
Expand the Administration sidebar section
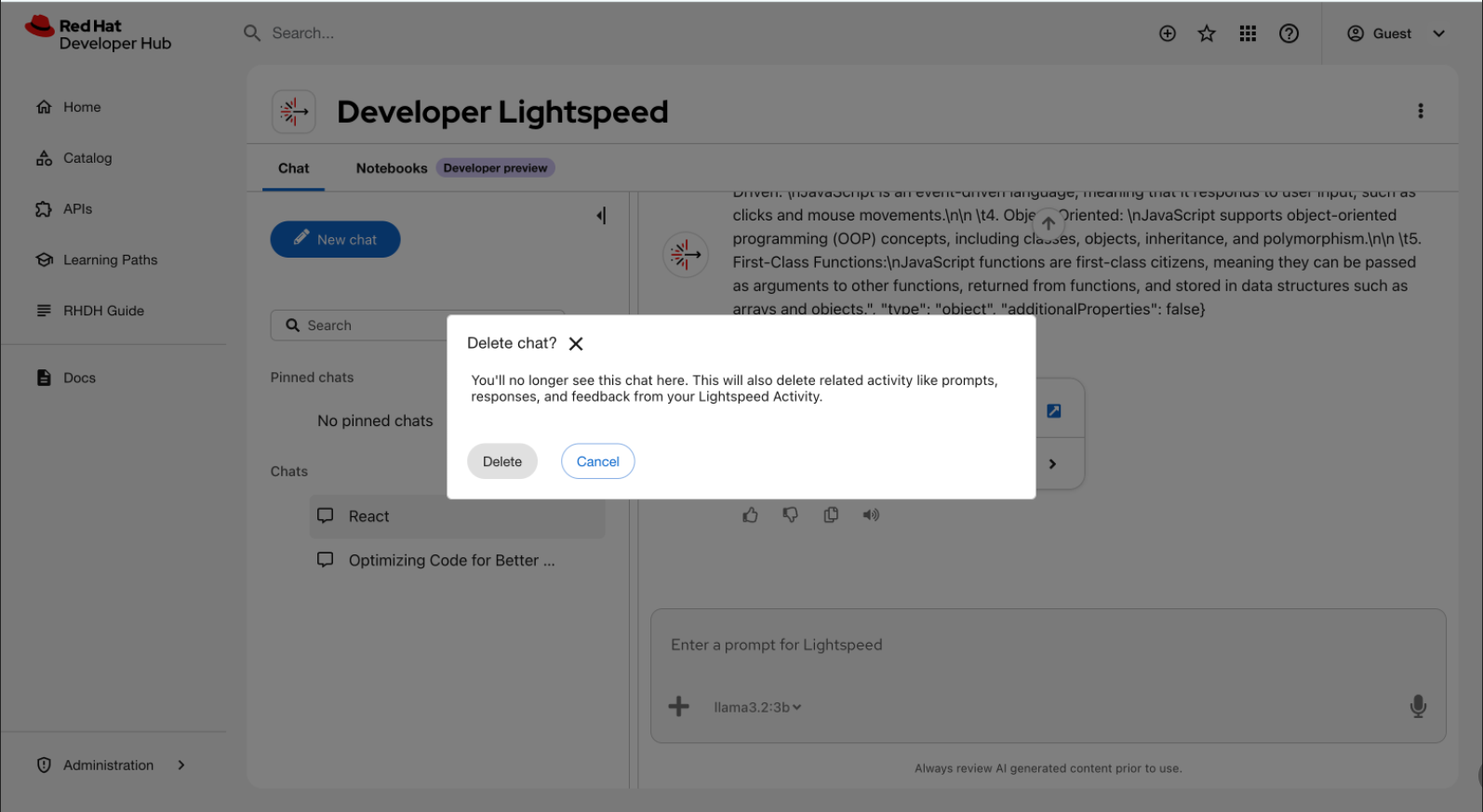pos(111,765)
